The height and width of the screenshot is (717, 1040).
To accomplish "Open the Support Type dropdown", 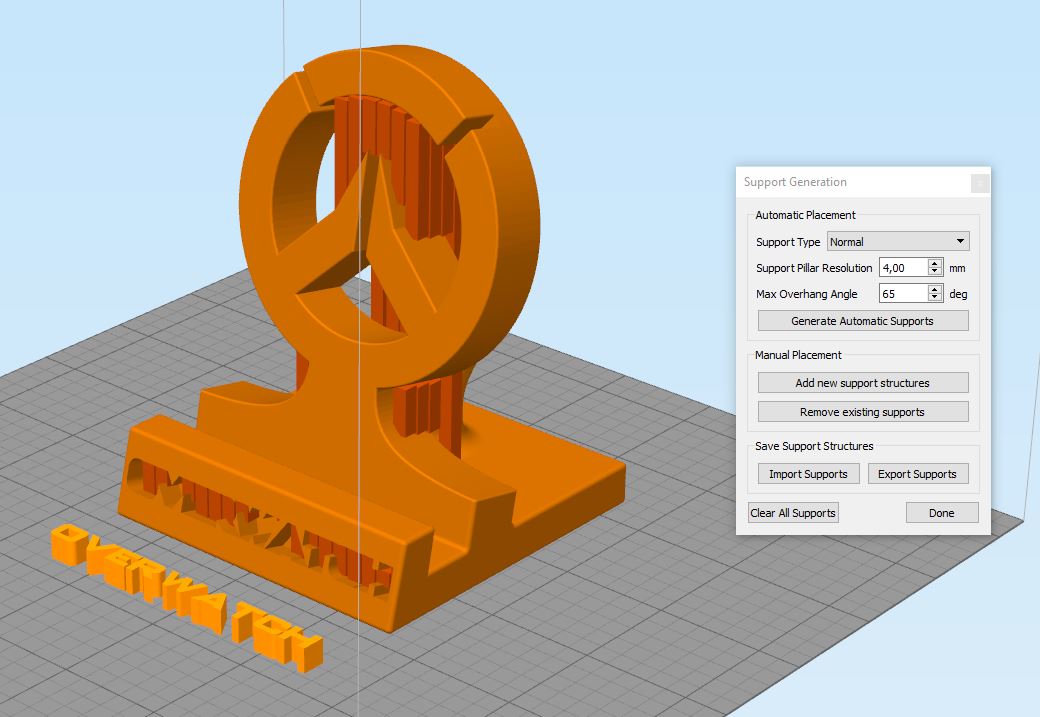I will [x=898, y=241].
